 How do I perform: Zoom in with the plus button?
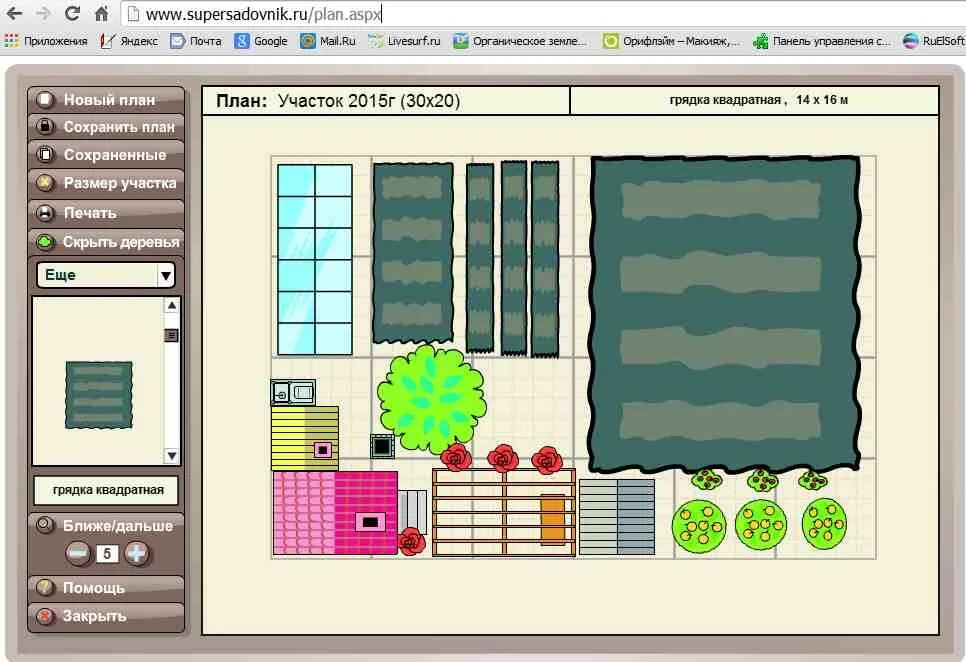137,553
